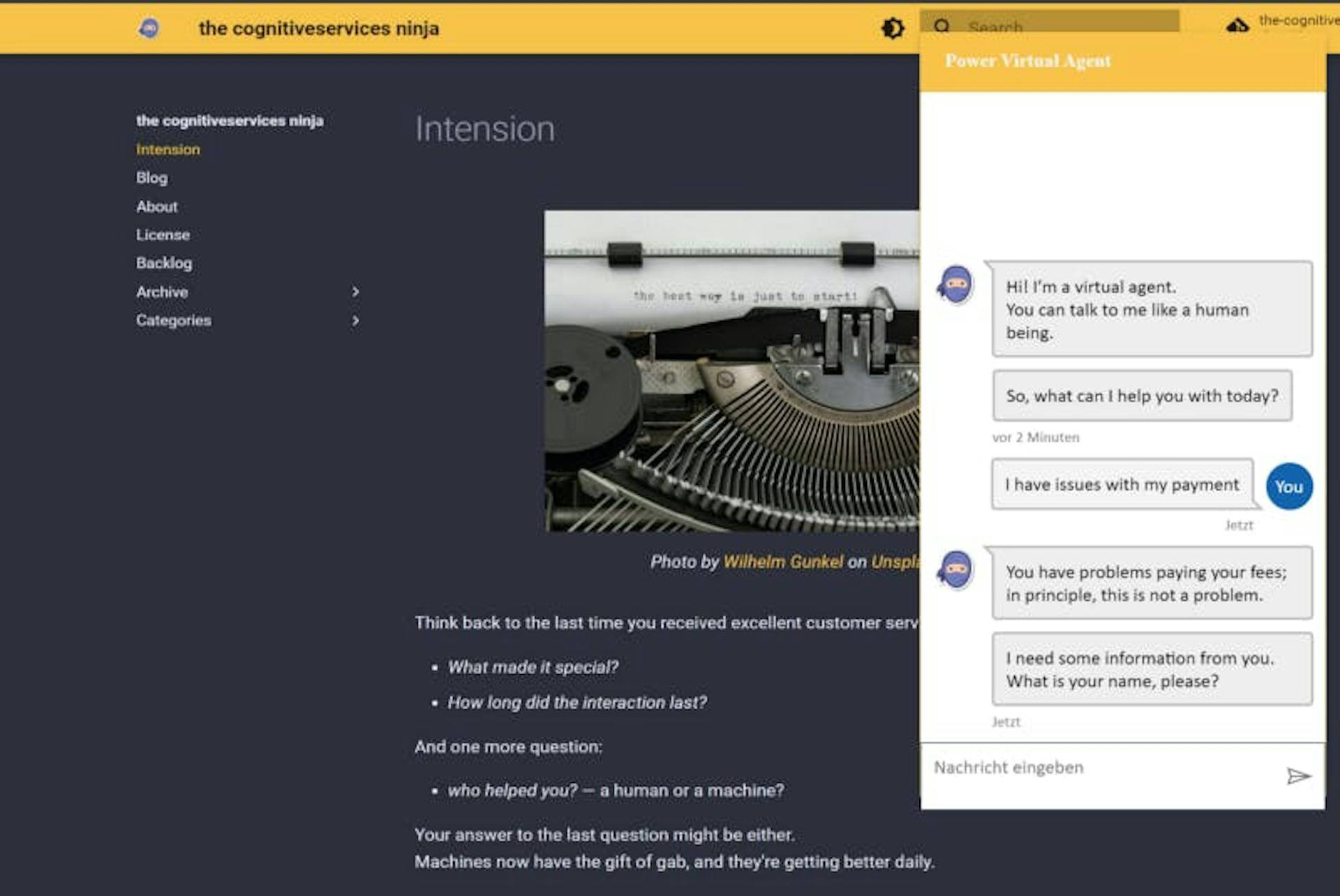Click the search magnifier icon
The height and width of the screenshot is (896, 1340).
pos(943,27)
